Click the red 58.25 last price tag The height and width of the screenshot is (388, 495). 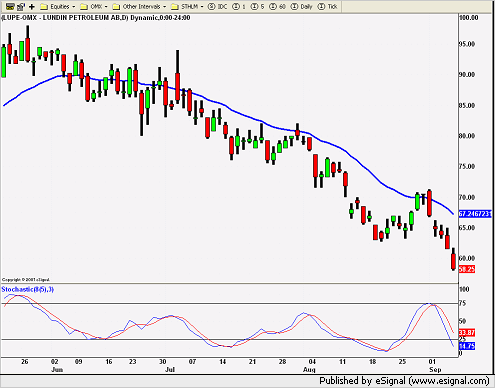(x=467, y=269)
